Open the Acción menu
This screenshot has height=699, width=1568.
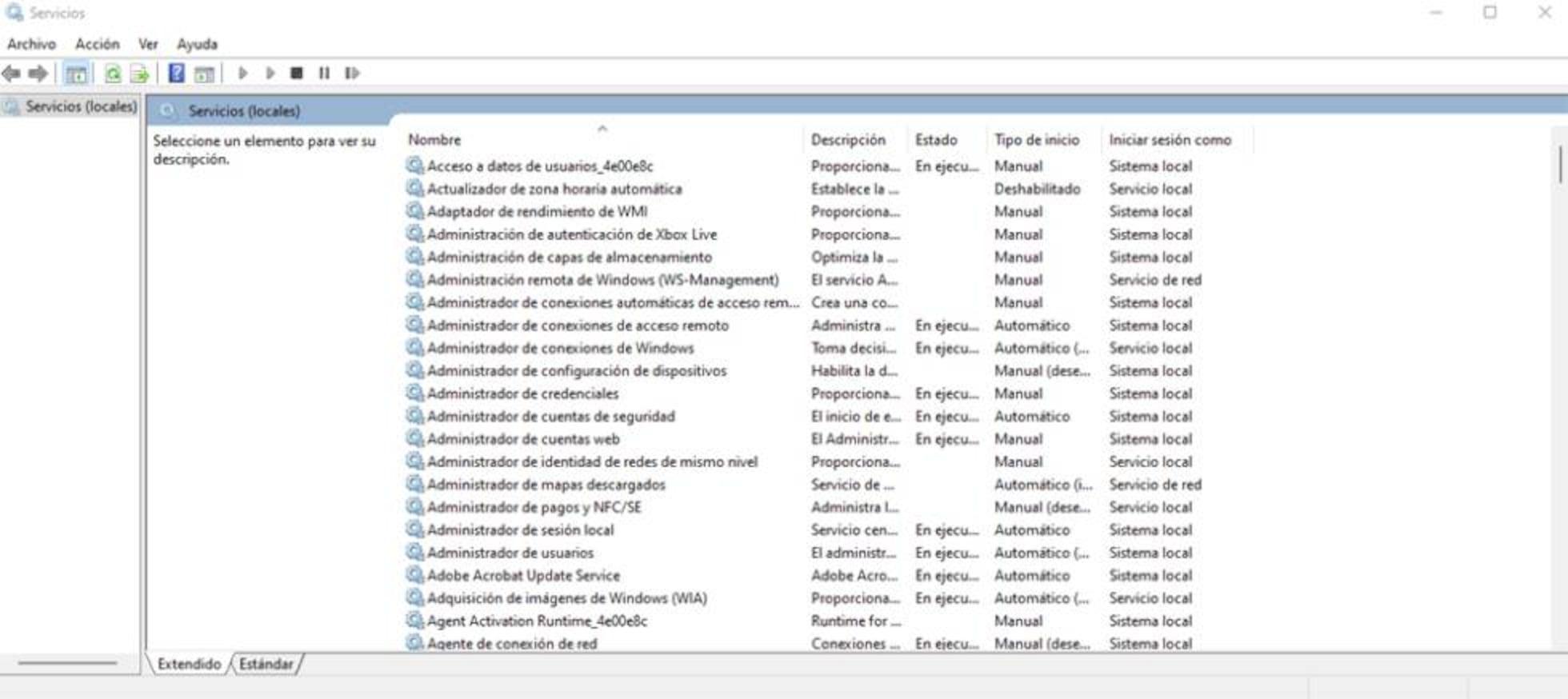tap(98, 44)
